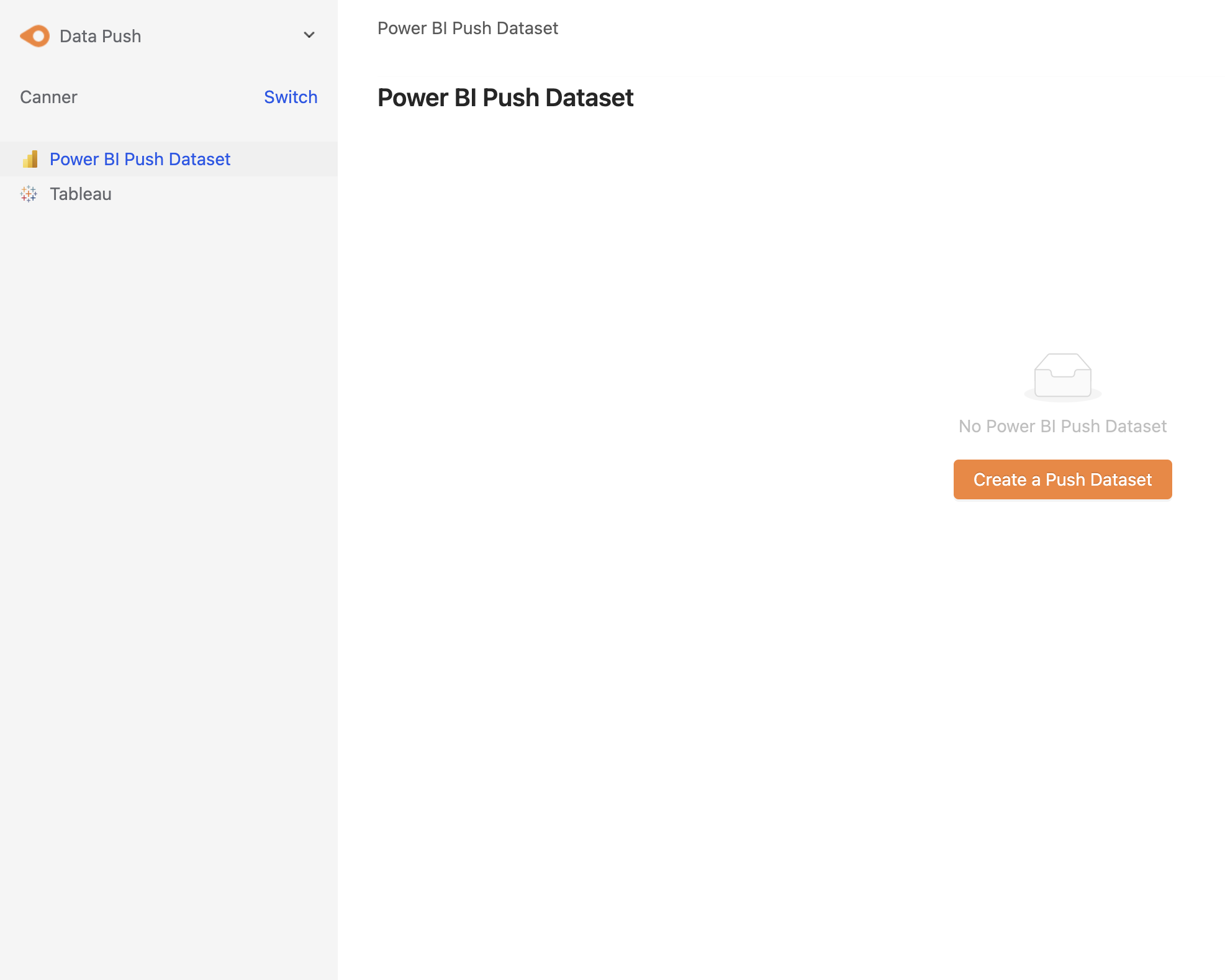Screen dimensions: 1225x980
Task: Select Power BI Push Dataset menu item
Action: coord(169,159)
